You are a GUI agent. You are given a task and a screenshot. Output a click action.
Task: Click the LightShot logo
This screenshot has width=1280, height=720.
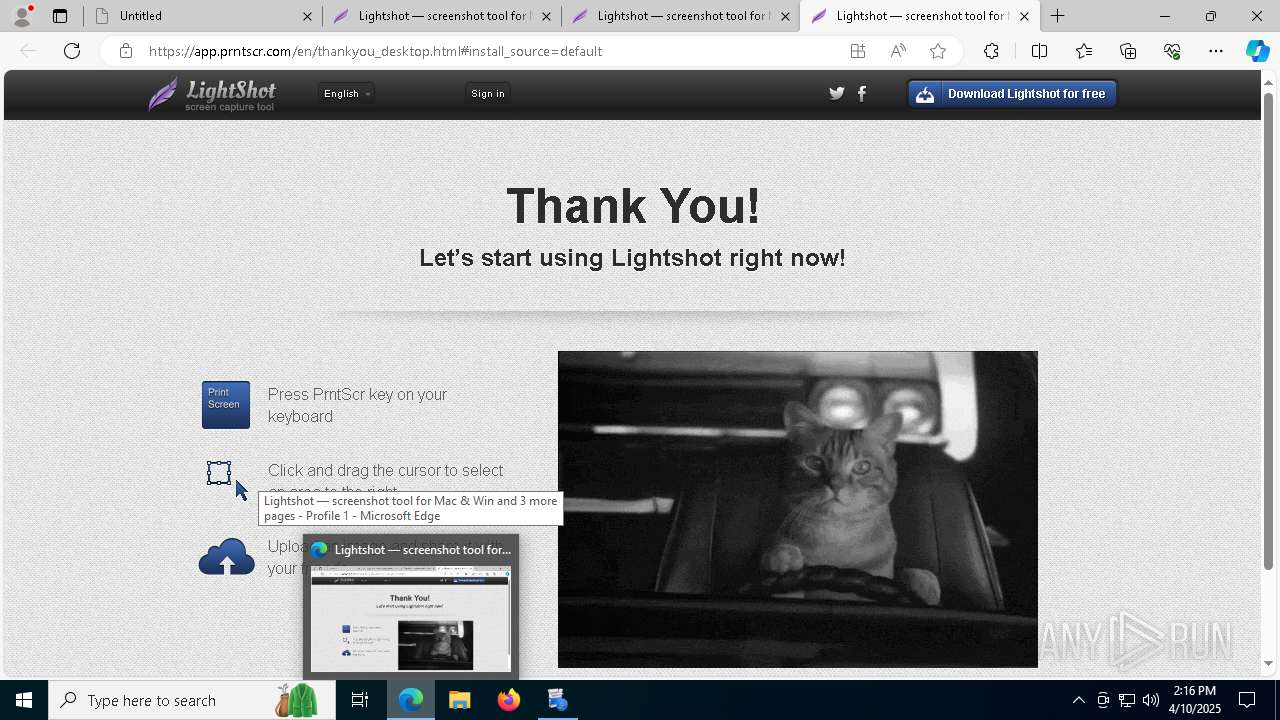pyautogui.click(x=212, y=94)
